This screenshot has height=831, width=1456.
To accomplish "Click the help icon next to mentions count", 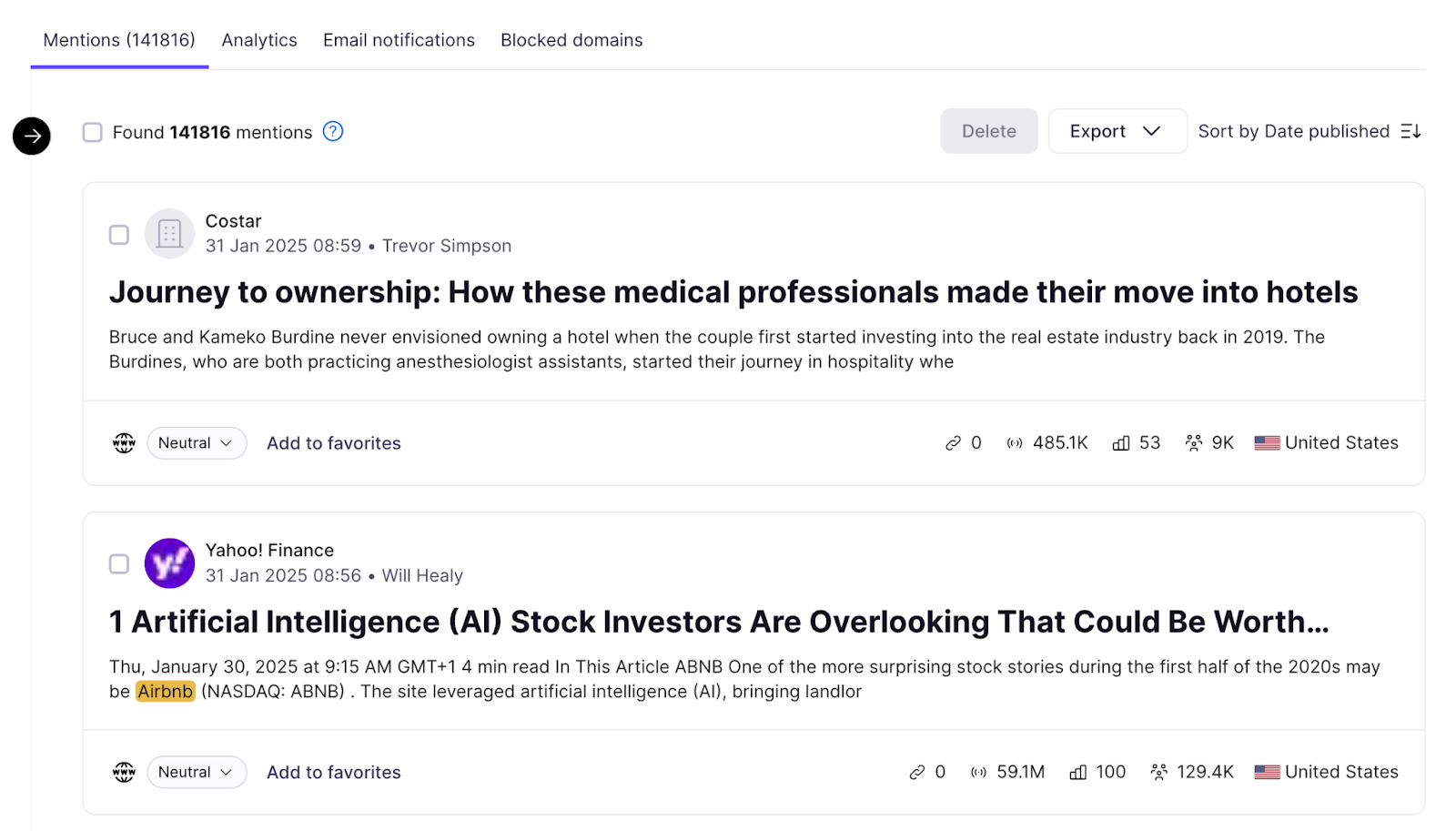I will [332, 131].
